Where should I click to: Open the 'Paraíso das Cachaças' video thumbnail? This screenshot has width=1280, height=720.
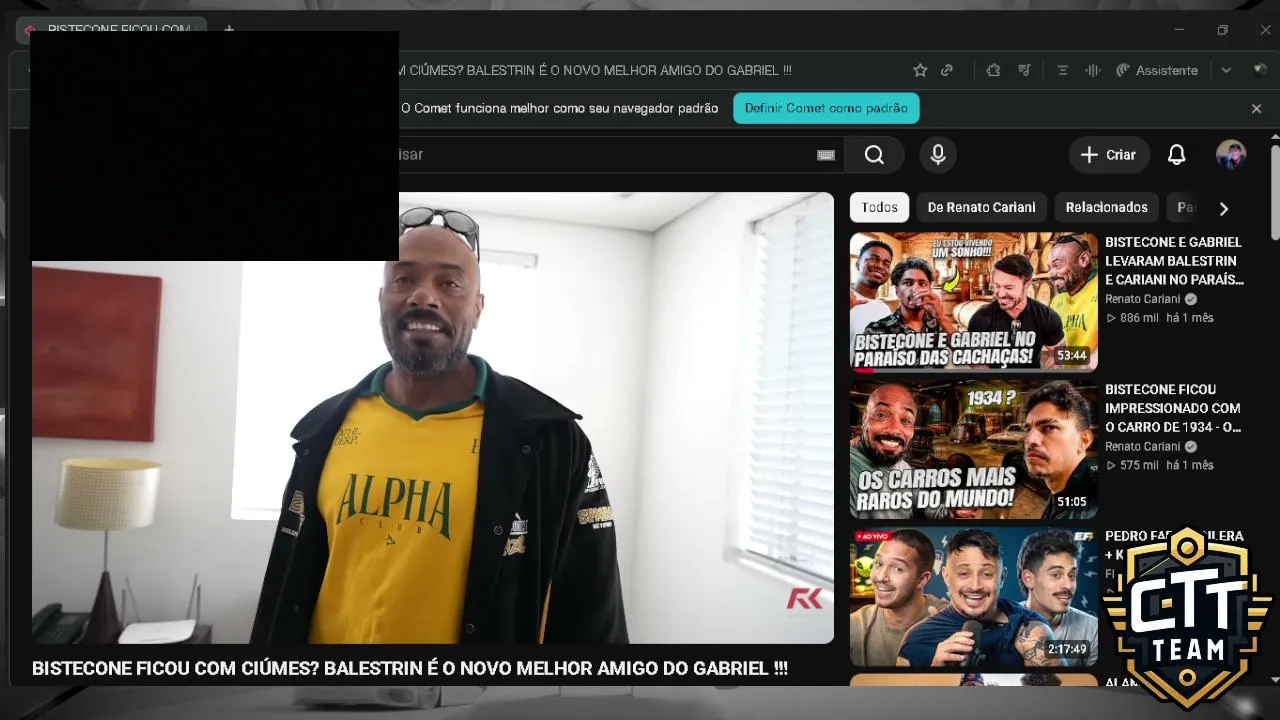(x=973, y=301)
